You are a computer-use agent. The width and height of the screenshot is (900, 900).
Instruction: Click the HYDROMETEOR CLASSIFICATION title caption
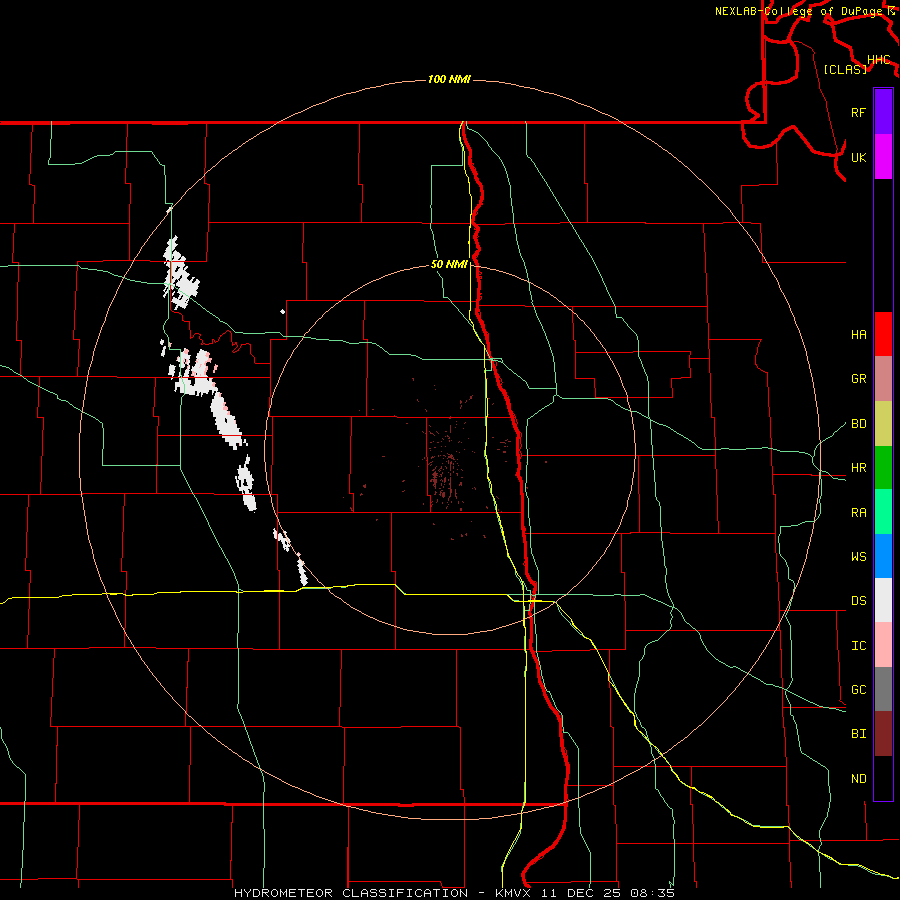[x=351, y=893]
